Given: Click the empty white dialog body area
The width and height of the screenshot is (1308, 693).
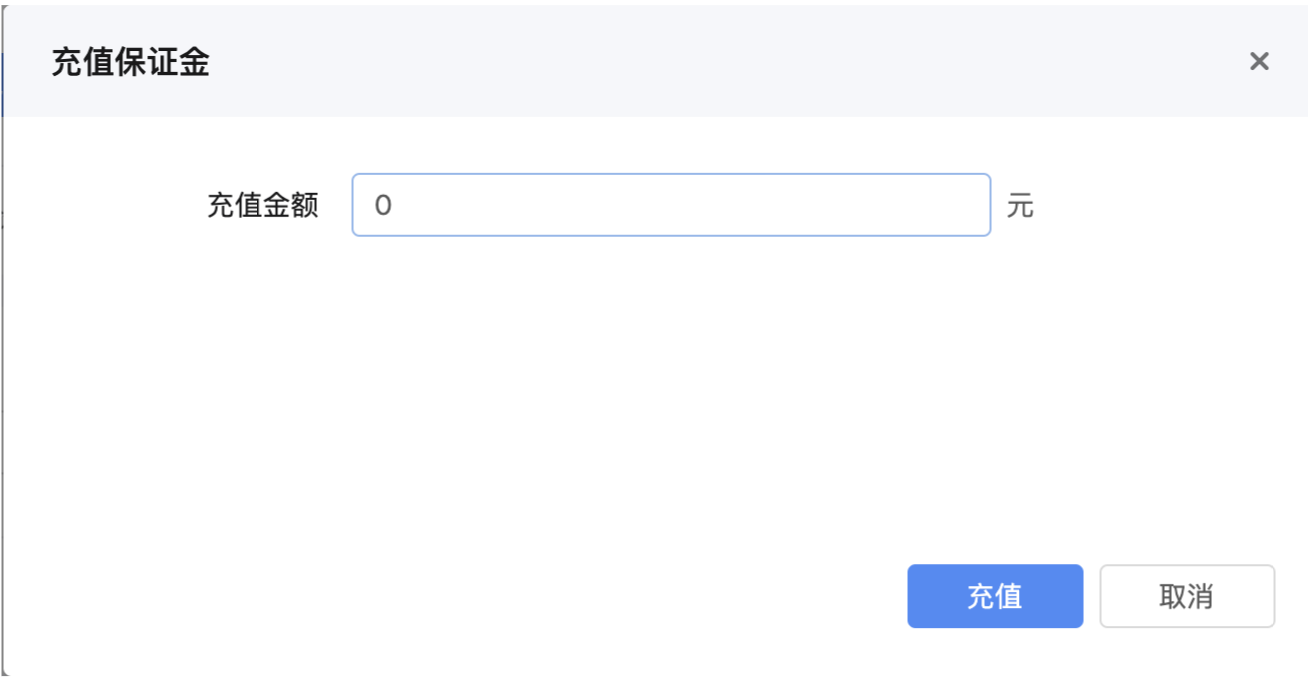Looking at the screenshot, I should coord(600,400).
